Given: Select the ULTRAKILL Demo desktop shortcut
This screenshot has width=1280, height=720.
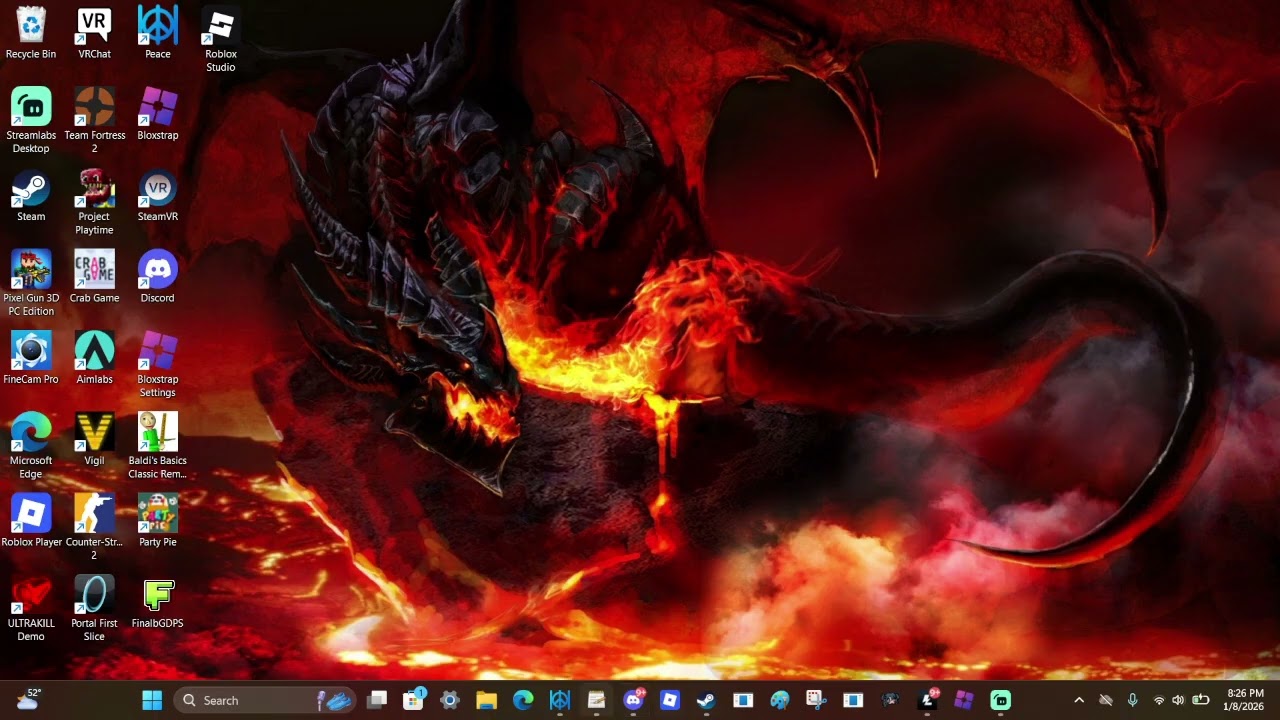Looking at the screenshot, I should [x=31, y=608].
